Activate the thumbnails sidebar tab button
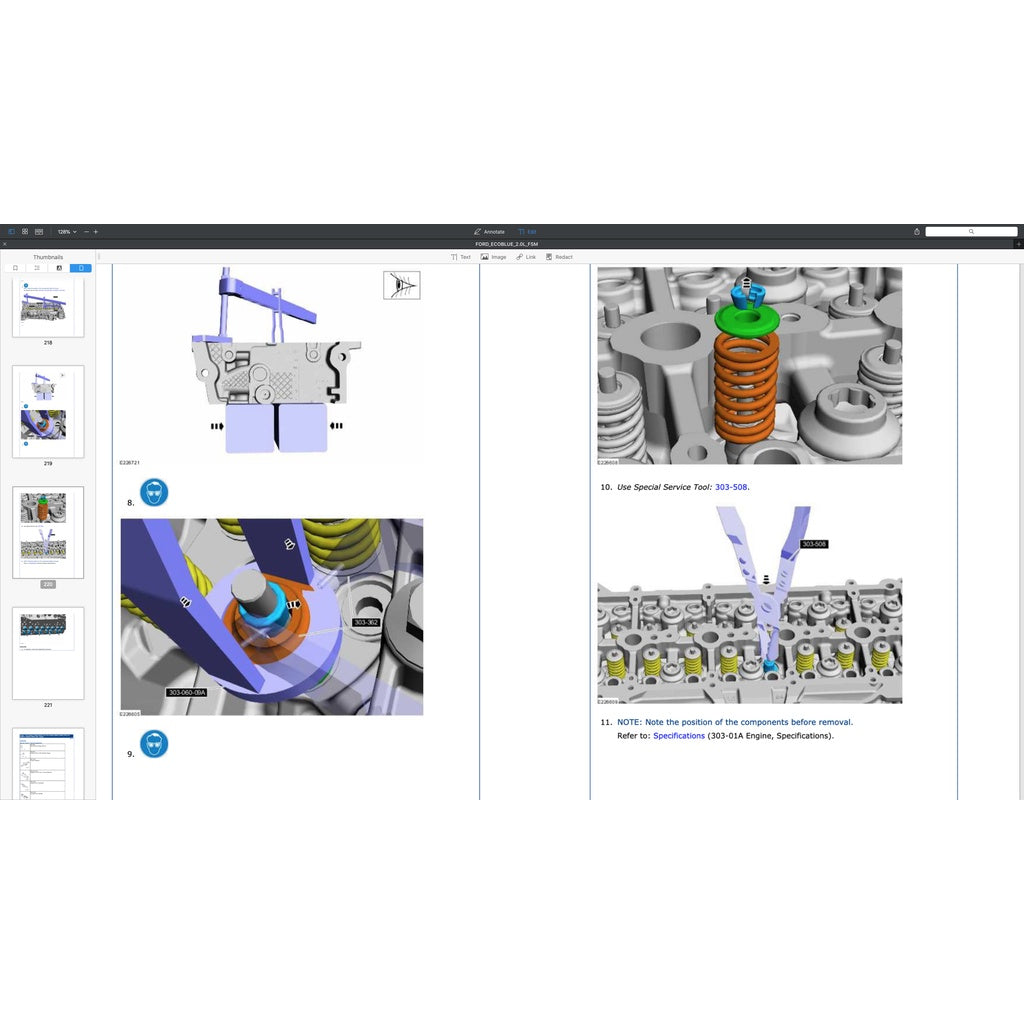Screen dimensions: 1024x1024 pos(80,268)
